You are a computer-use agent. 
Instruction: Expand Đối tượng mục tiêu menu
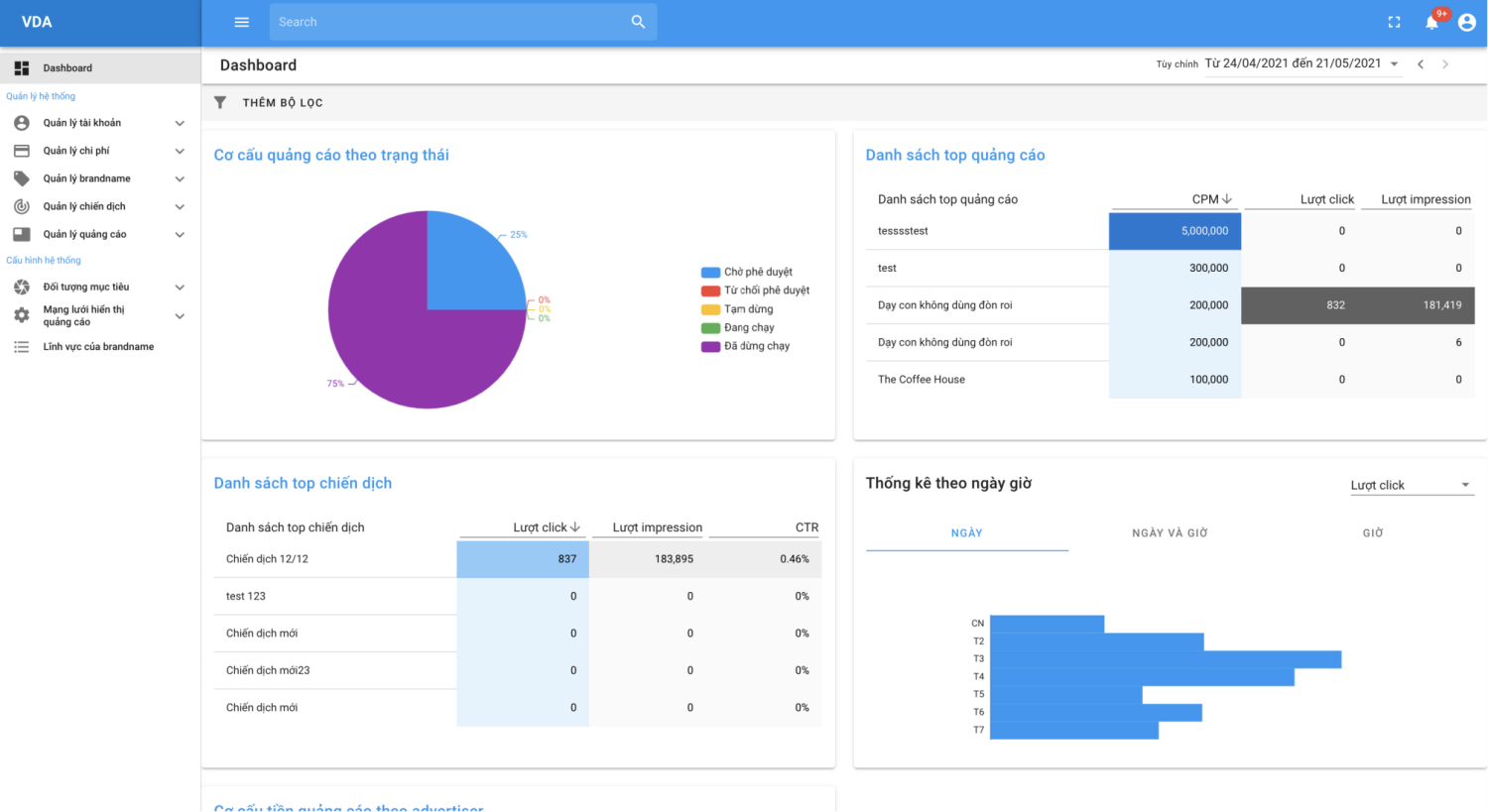tap(180, 287)
